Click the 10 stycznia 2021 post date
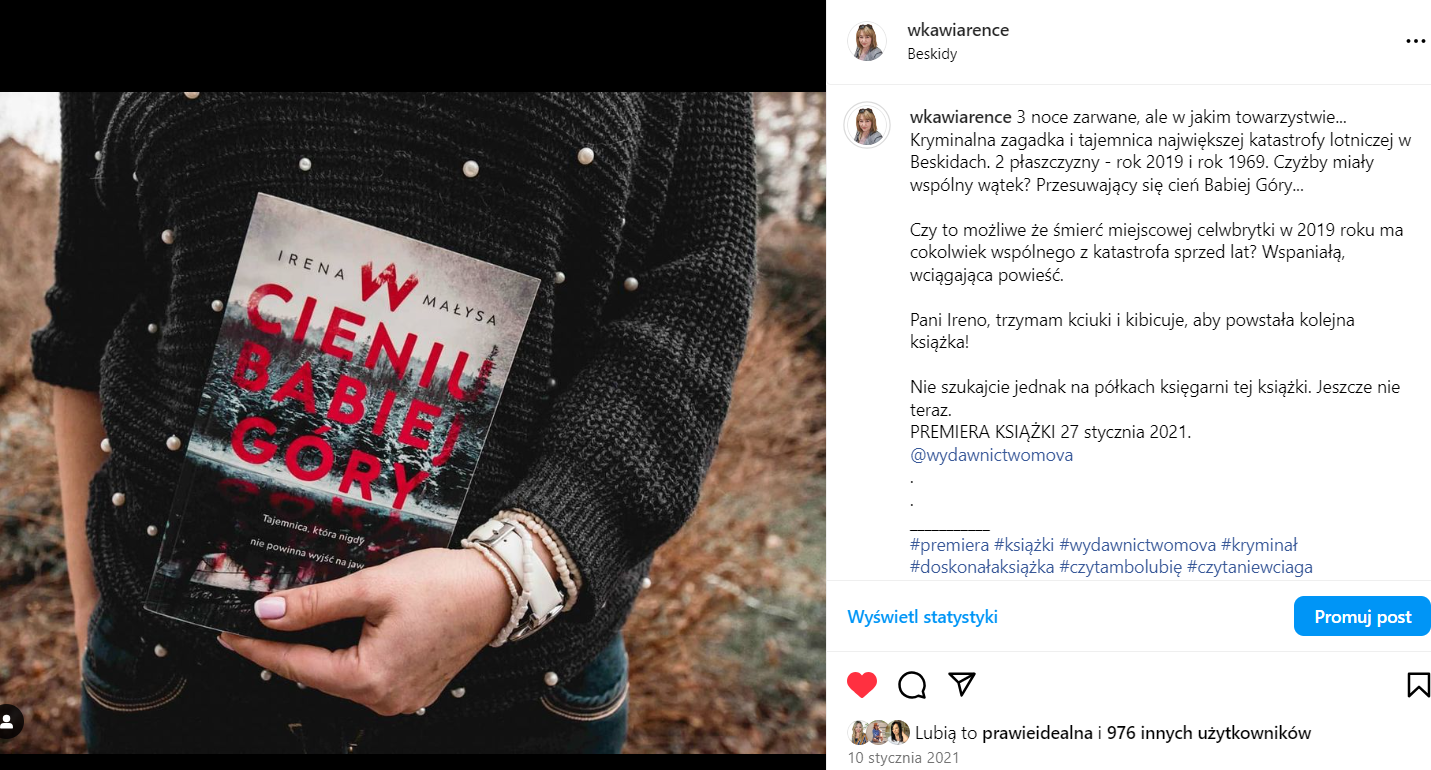The image size is (1431, 770). point(903,758)
